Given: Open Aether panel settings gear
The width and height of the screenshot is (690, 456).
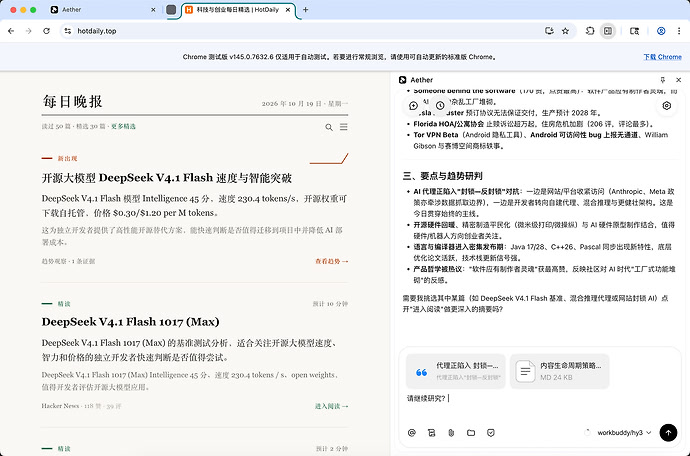Looking at the screenshot, I should [x=667, y=106].
